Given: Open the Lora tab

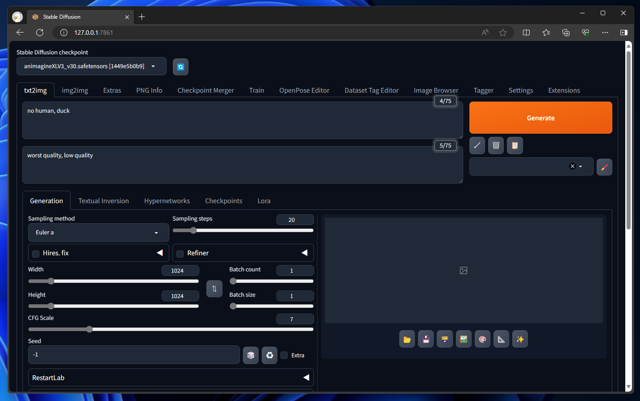Looking at the screenshot, I should coord(264,201).
